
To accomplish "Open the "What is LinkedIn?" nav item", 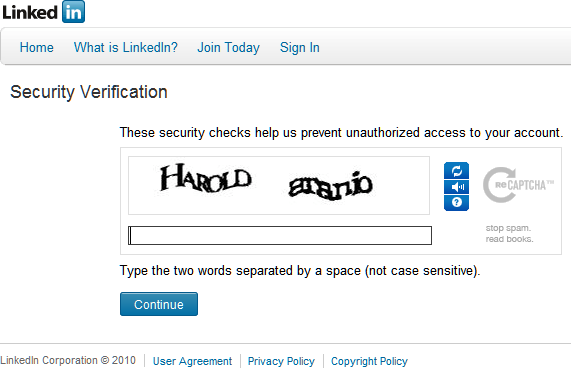I will (x=126, y=47).
